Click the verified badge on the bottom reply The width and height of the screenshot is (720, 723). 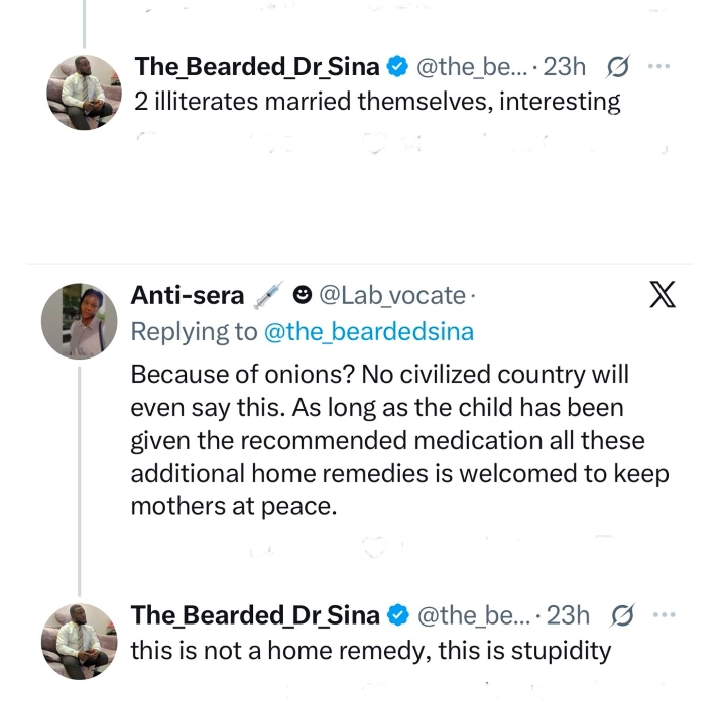coord(398,615)
